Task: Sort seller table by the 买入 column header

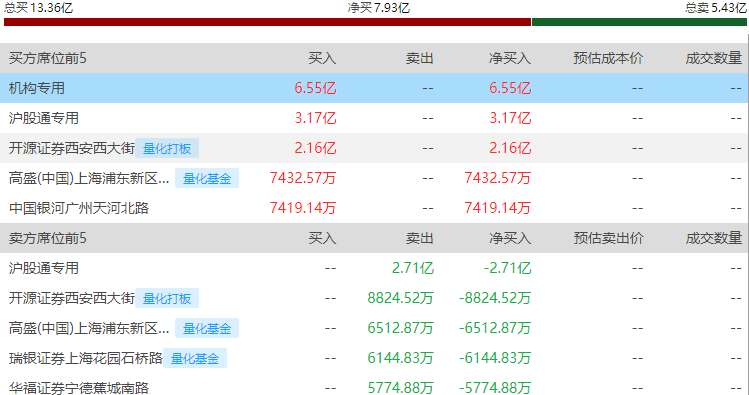Action: [322, 238]
